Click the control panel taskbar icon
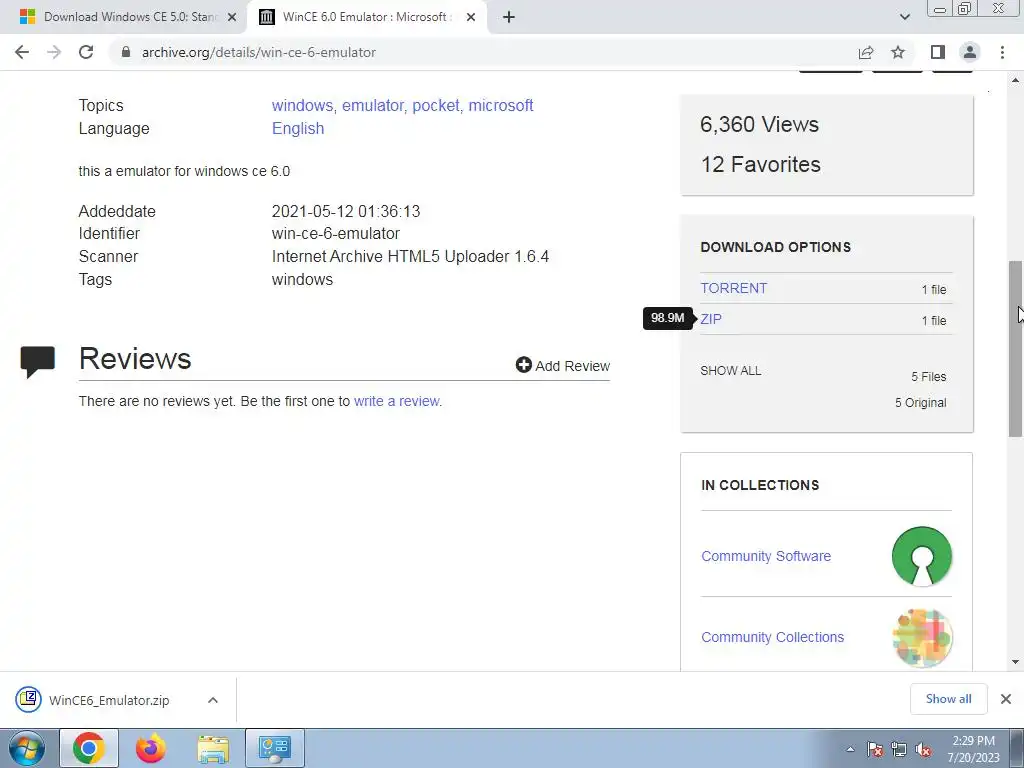The height and width of the screenshot is (768, 1024). [x=274, y=748]
